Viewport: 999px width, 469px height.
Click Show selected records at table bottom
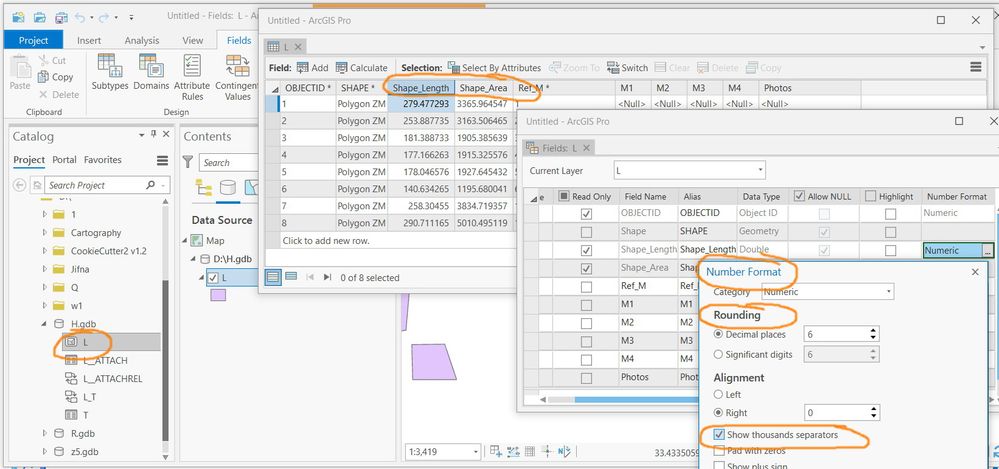pyautogui.click(x=291, y=277)
